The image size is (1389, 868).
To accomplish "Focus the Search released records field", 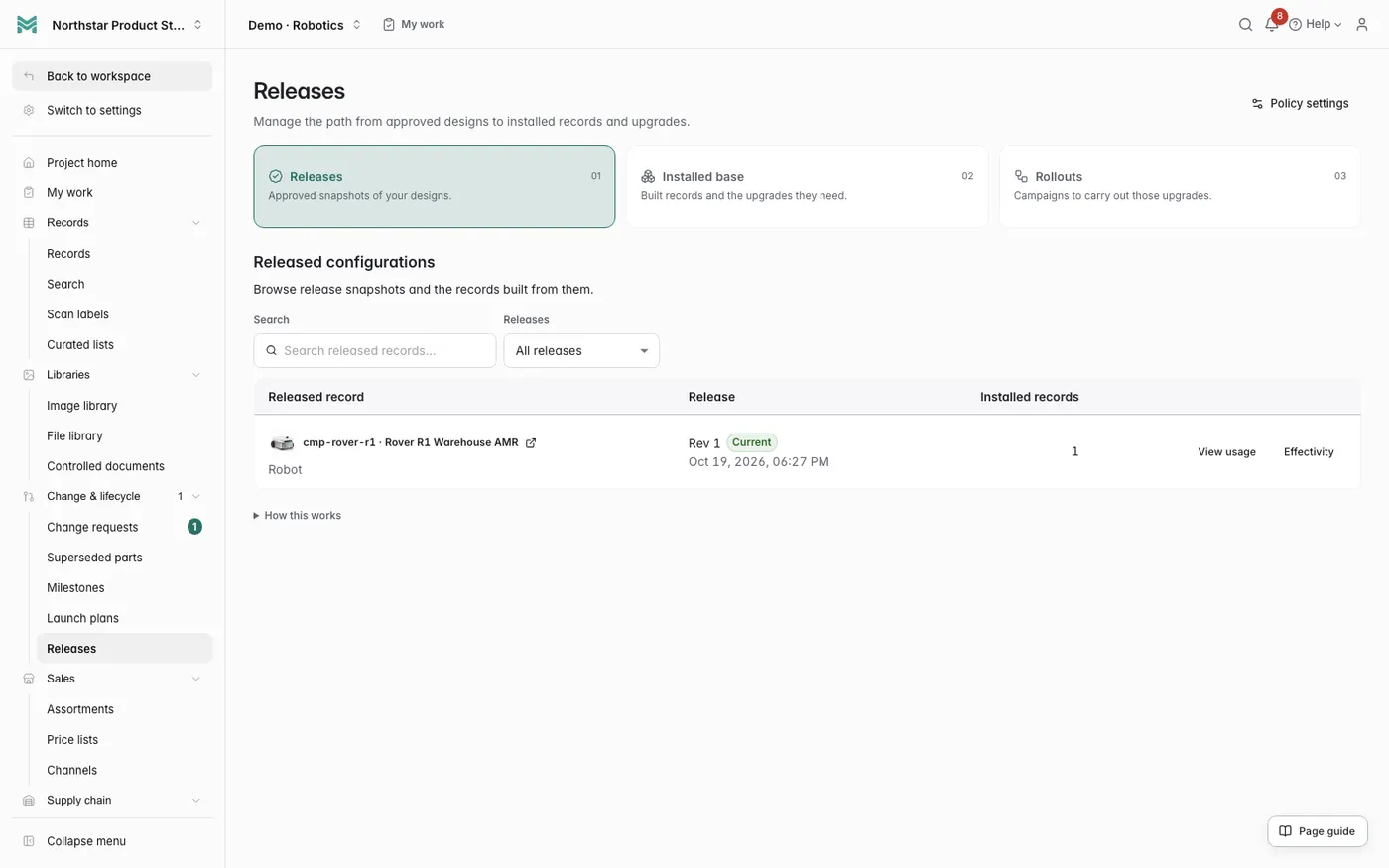I will click(375, 351).
